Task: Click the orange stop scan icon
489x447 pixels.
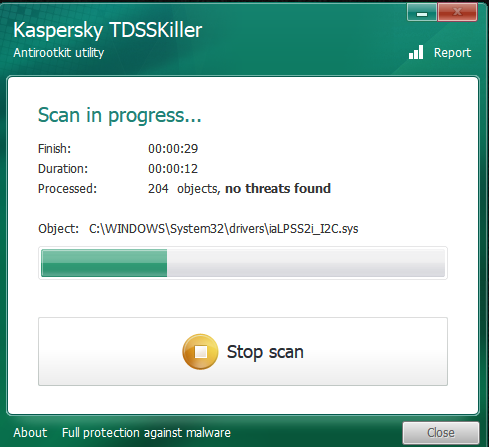Action: (200, 352)
